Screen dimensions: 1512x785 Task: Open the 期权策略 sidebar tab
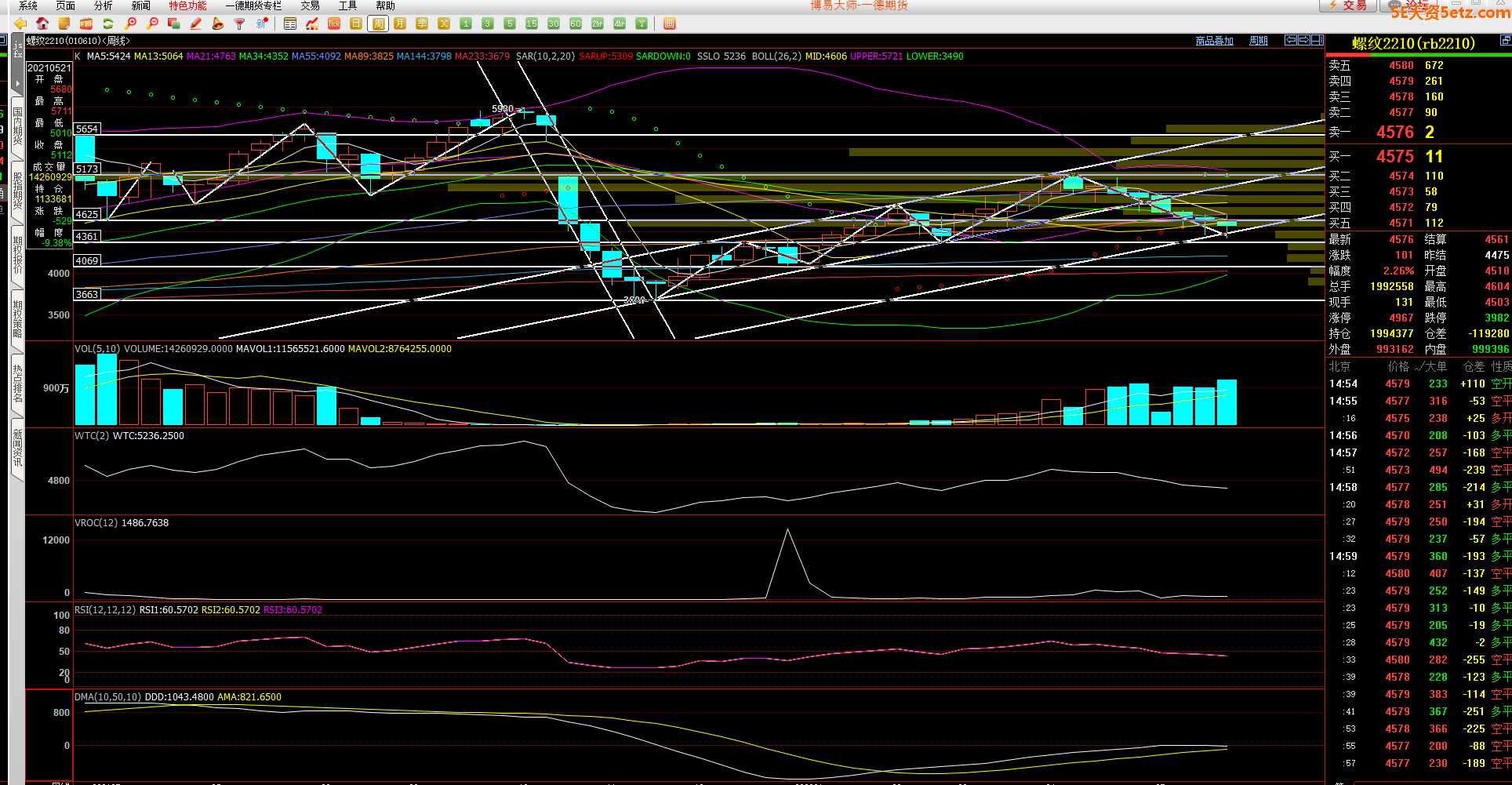17,319
